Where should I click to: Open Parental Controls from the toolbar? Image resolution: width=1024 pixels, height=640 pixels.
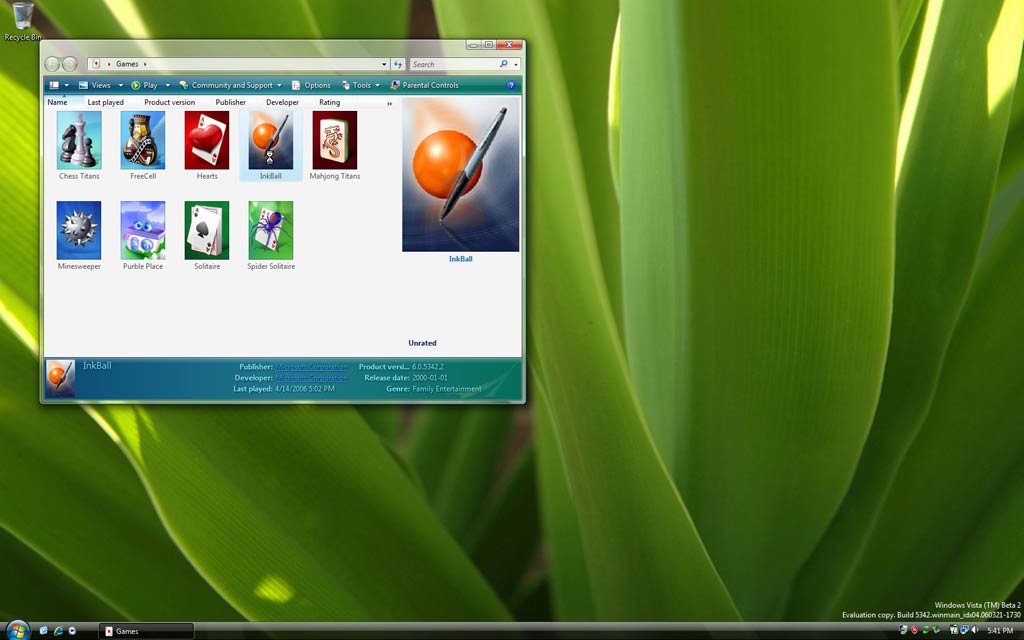424,86
